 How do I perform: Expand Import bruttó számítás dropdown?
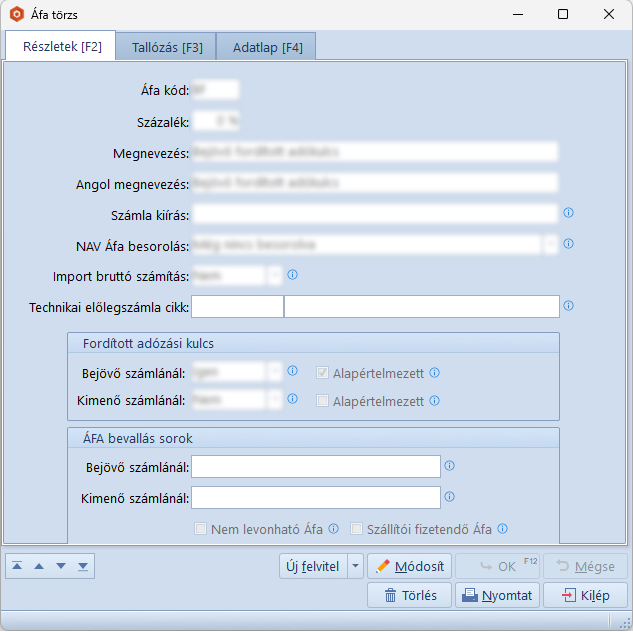(x=275, y=275)
